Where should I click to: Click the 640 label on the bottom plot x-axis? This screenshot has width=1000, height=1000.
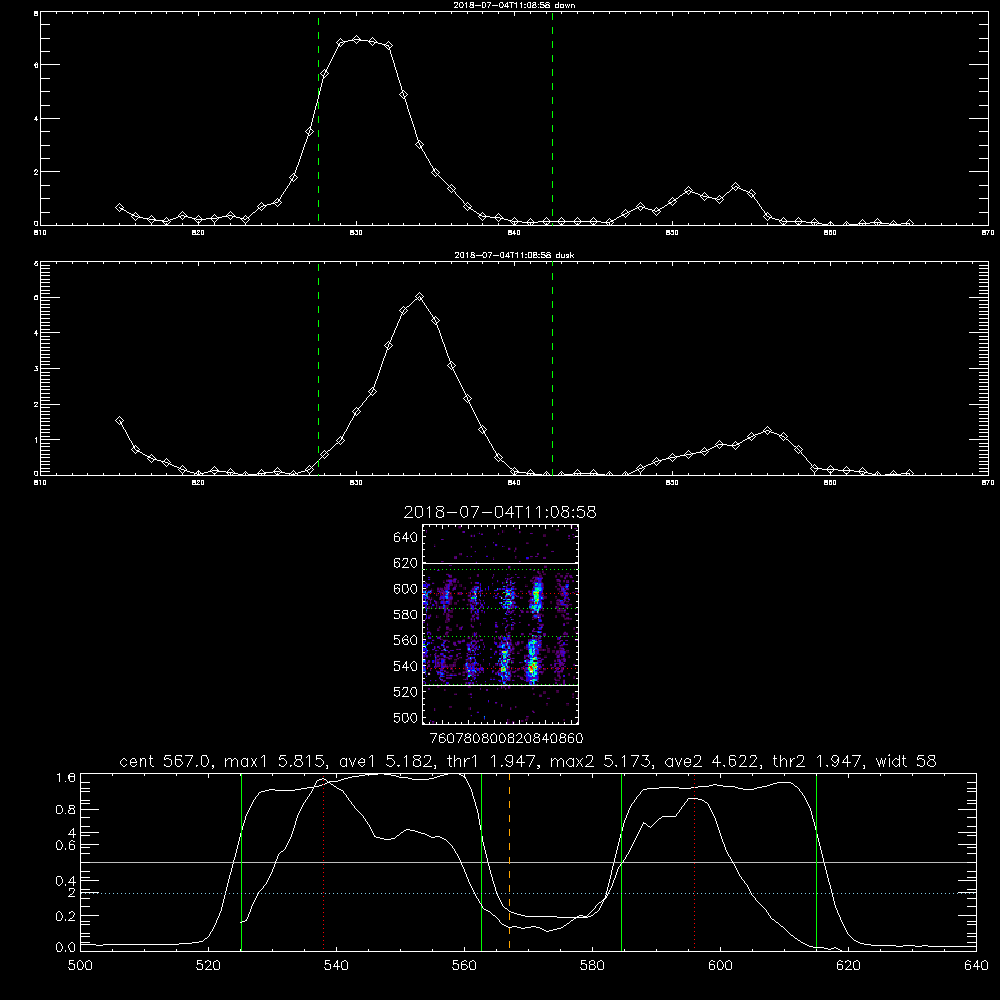(x=976, y=966)
